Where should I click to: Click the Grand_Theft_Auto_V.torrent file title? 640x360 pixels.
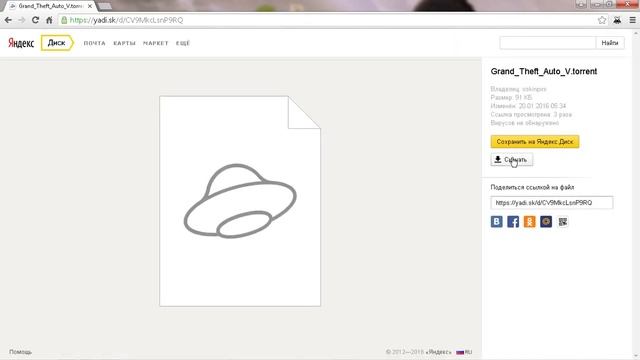click(x=544, y=71)
